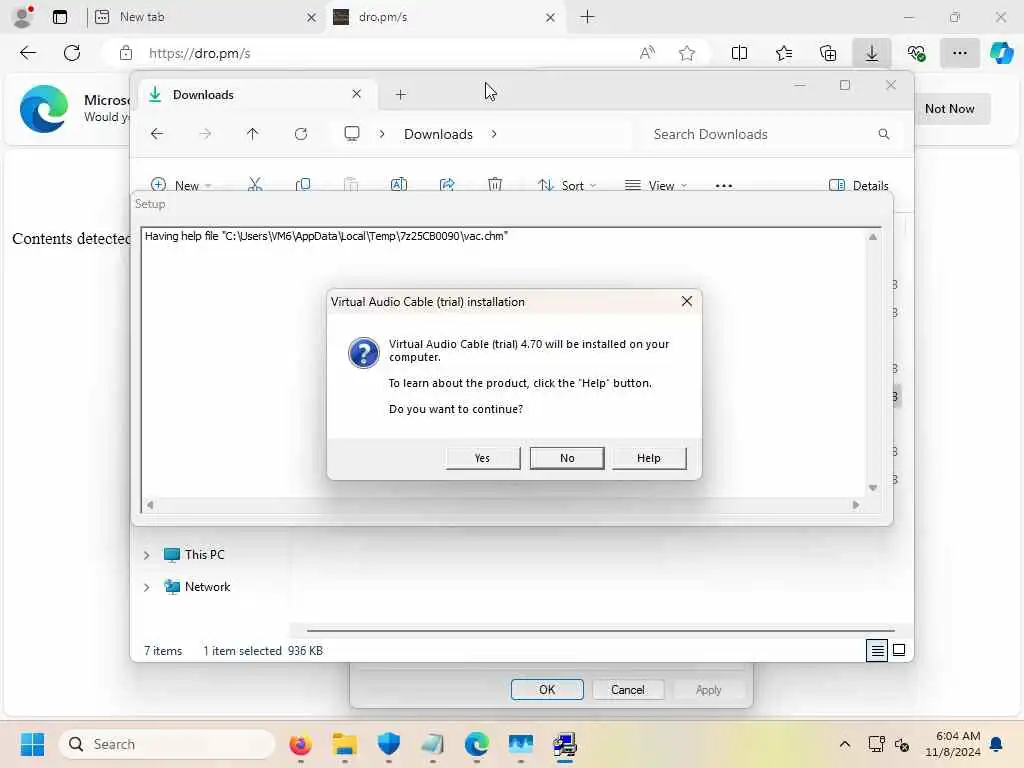Go forward in File Explorer navigation

pyautogui.click(x=205, y=134)
